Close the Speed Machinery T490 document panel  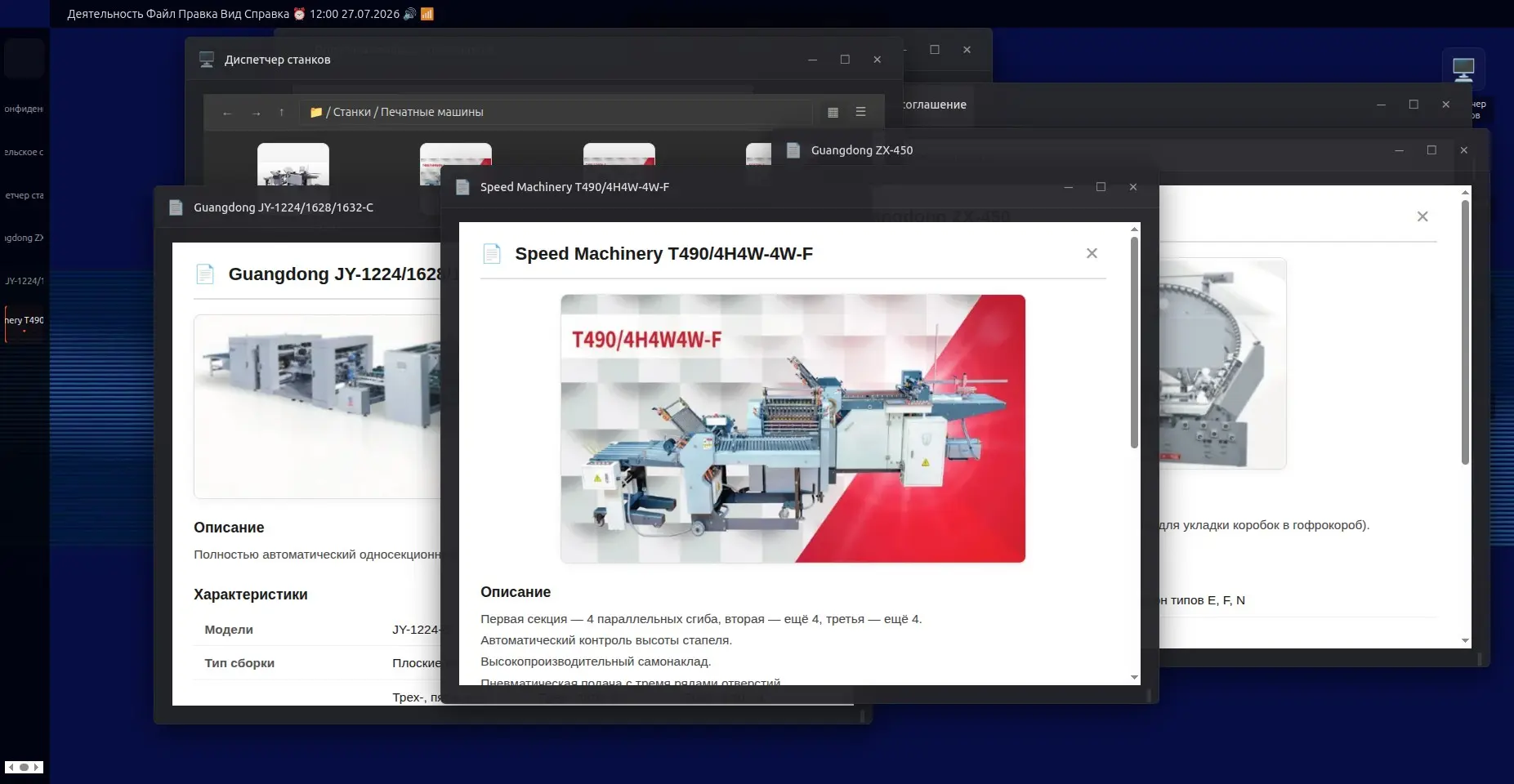[x=1092, y=253]
